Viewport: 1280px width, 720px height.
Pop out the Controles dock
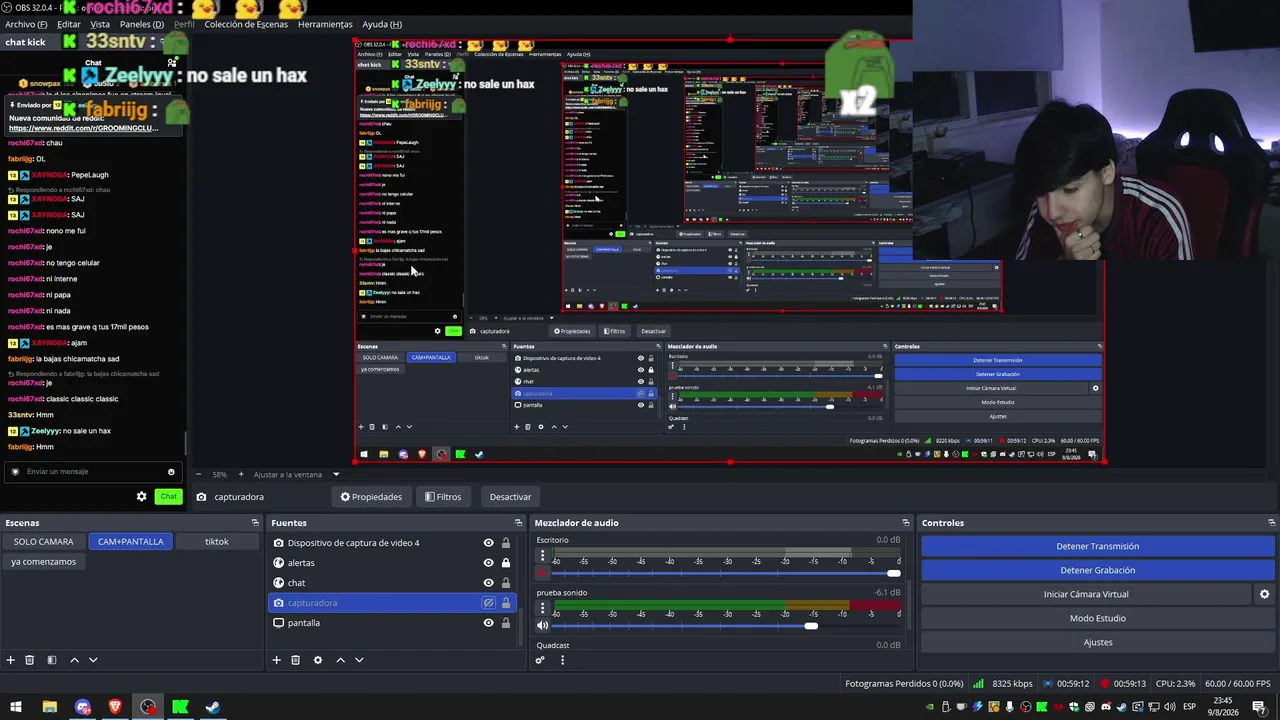1272,523
